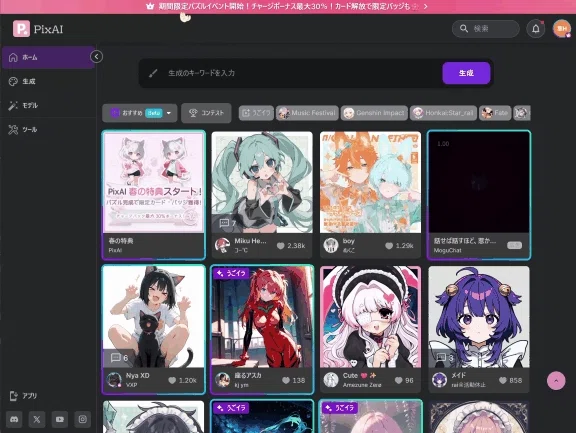Like the Miku He... artwork heart
Screen dimensions: 576x433
click(281, 246)
